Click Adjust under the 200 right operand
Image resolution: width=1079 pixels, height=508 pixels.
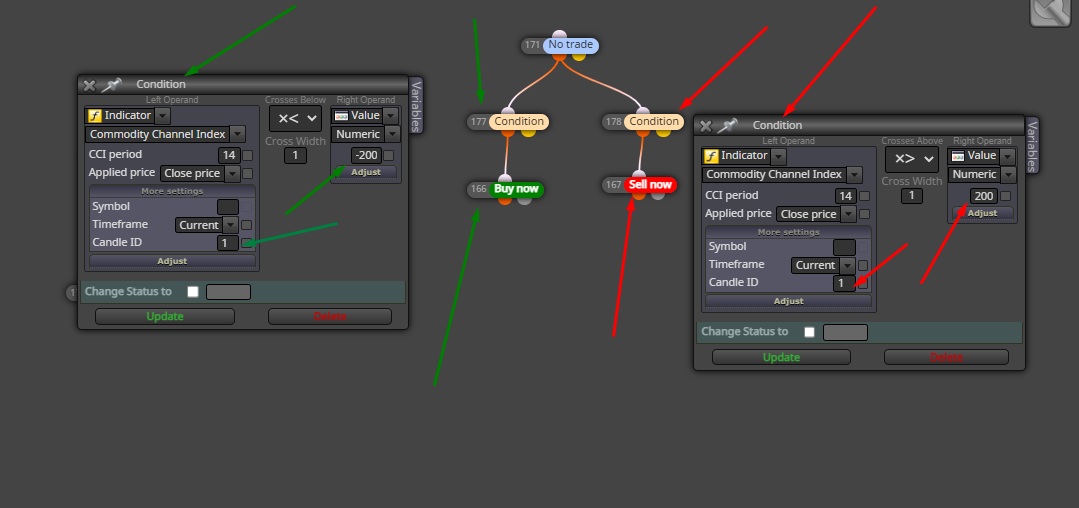[x=983, y=213]
